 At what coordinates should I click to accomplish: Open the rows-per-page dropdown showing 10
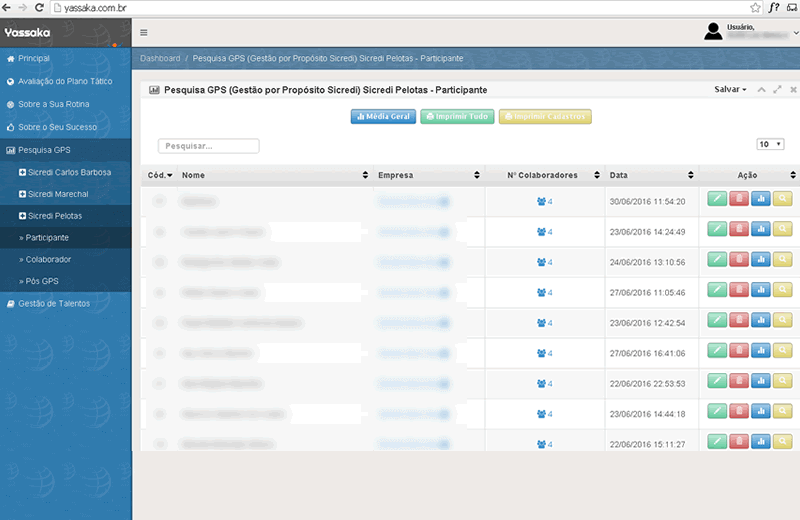click(x=770, y=144)
